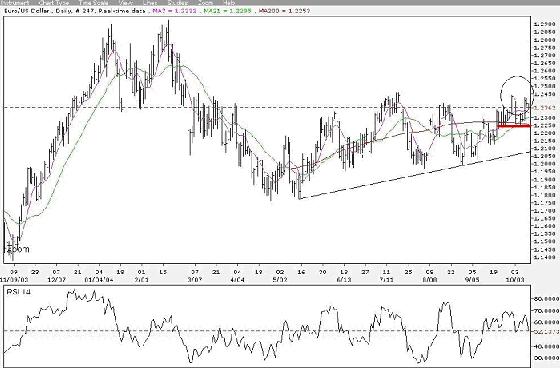The image size is (560, 368).
Task: Open the View menu
Action: 126,3
